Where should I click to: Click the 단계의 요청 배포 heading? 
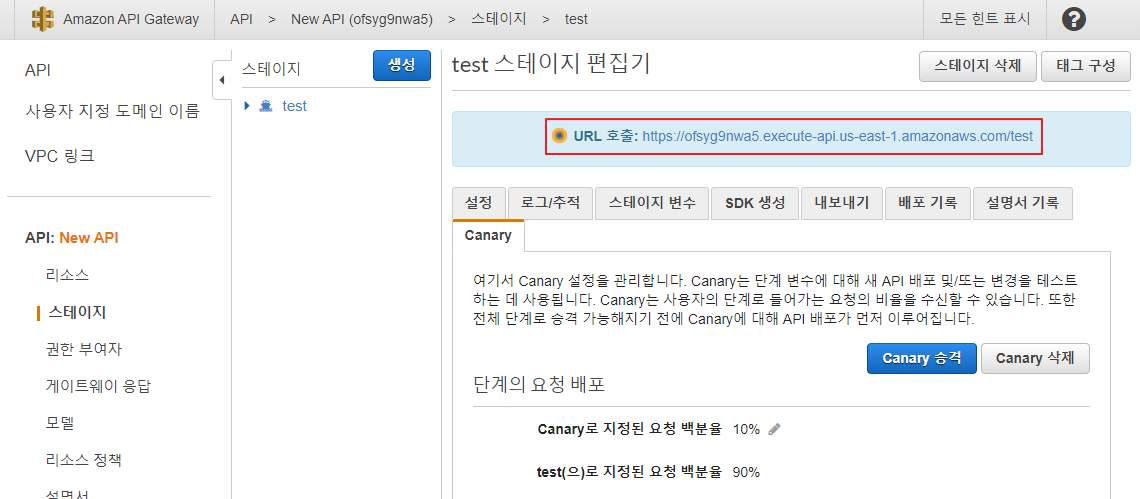click(539, 385)
